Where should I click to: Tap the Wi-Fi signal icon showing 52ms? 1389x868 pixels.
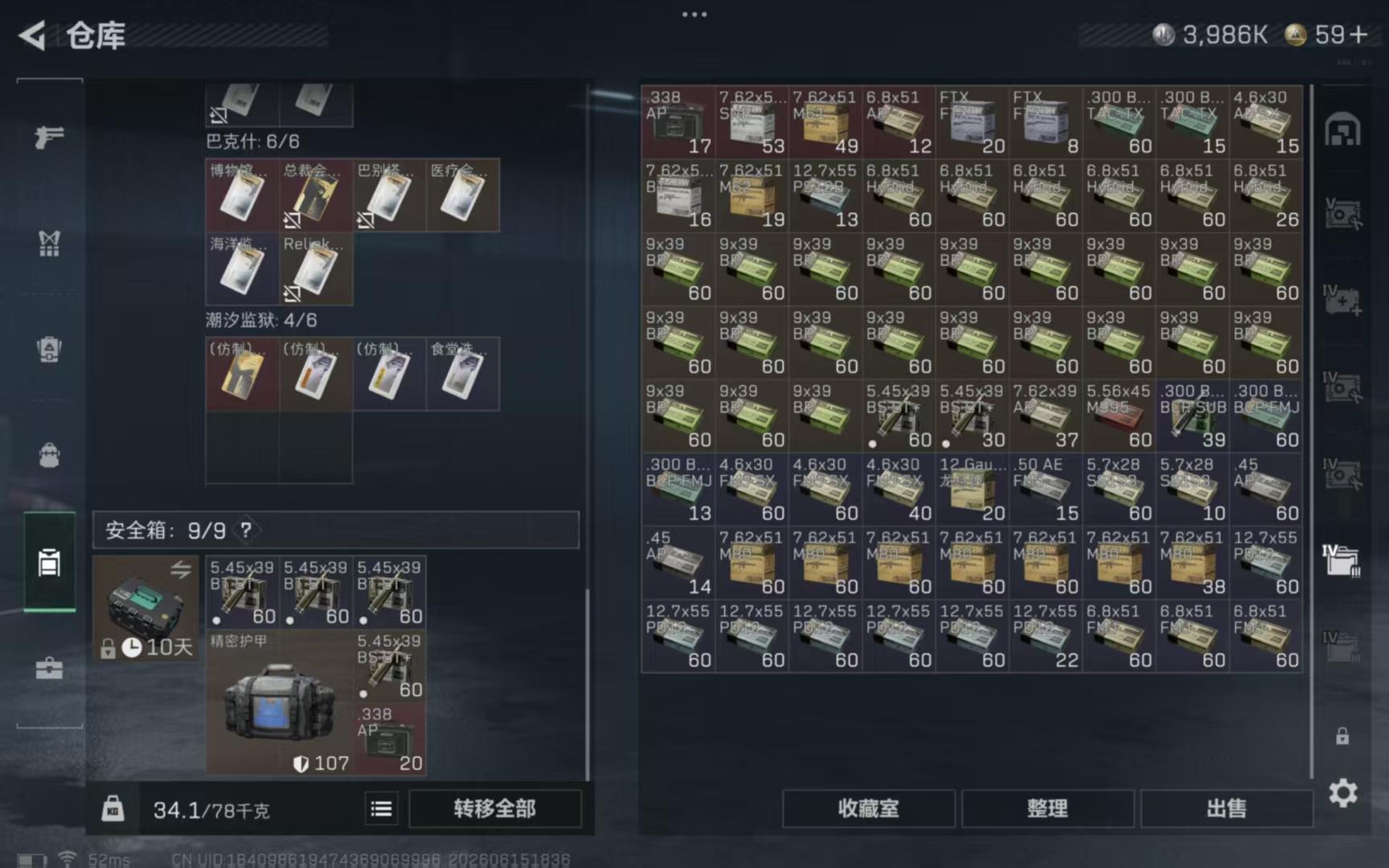[68, 859]
